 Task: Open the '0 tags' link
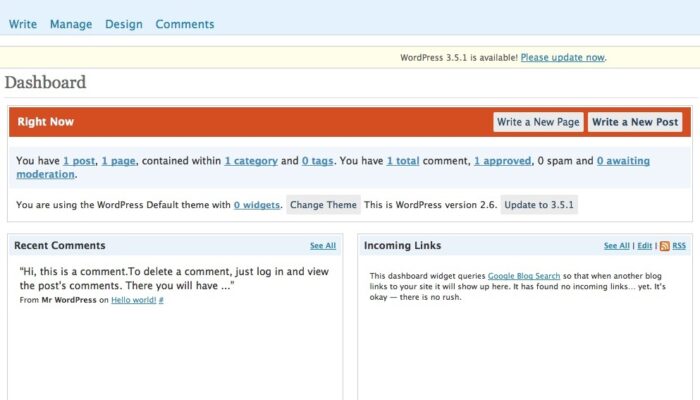click(317, 161)
